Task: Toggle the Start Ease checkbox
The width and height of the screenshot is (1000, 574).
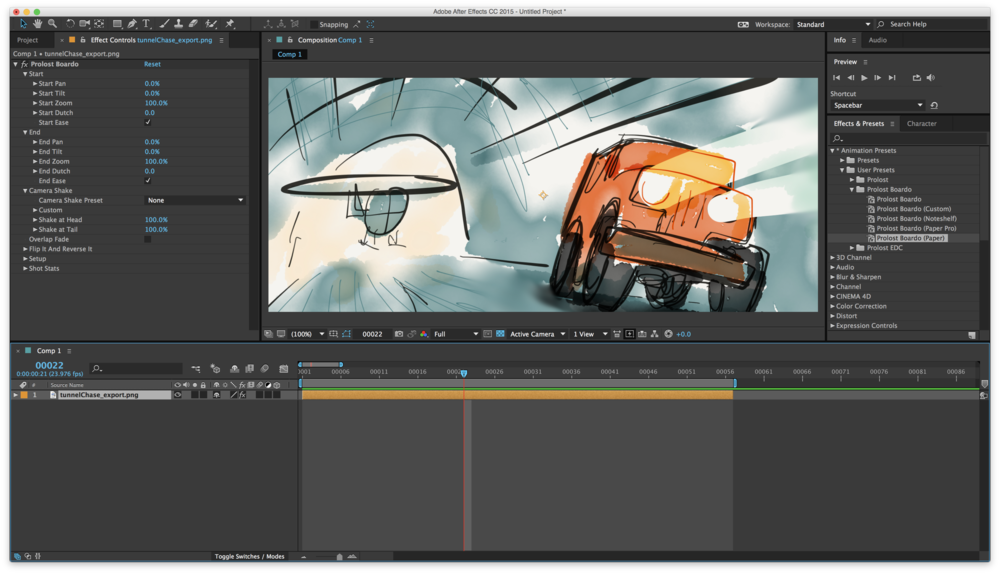Action: pyautogui.click(x=148, y=122)
